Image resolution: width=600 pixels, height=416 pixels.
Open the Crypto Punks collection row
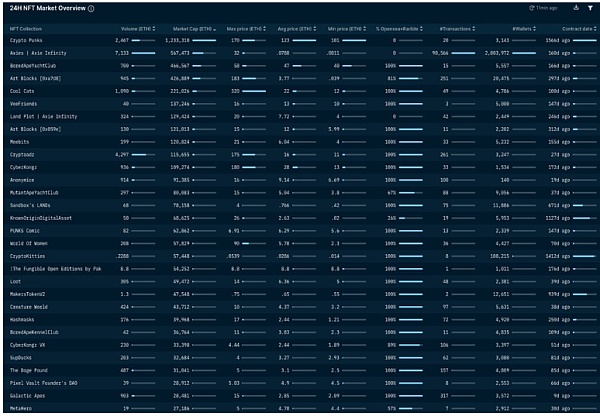tap(29, 40)
